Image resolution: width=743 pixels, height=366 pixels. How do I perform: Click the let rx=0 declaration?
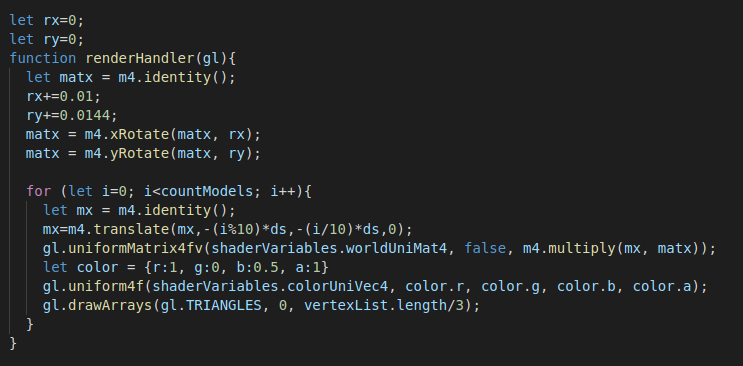click(46, 20)
